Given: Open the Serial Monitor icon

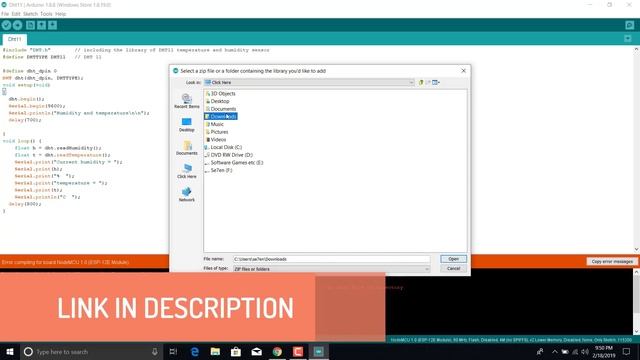Looking at the screenshot, I should pos(629,25).
